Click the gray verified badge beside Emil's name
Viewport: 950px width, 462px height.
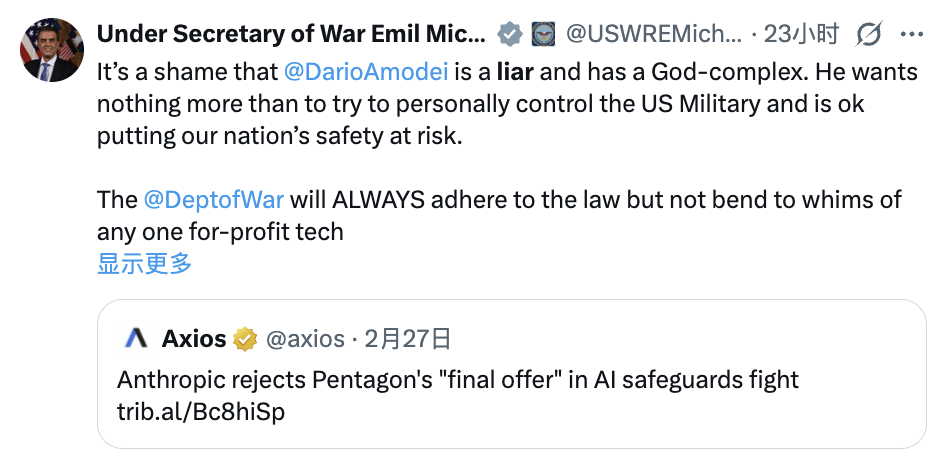click(510, 35)
